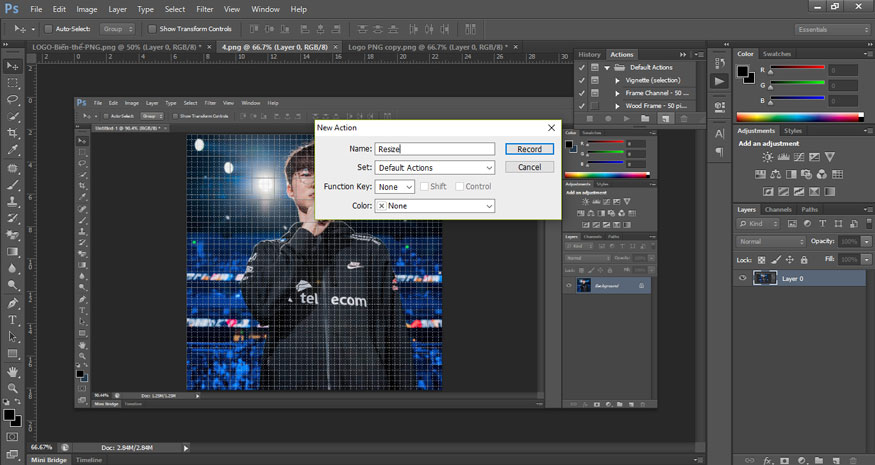Select the Clone Stamp tool
This screenshot has width=875, height=465.
coord(12,202)
